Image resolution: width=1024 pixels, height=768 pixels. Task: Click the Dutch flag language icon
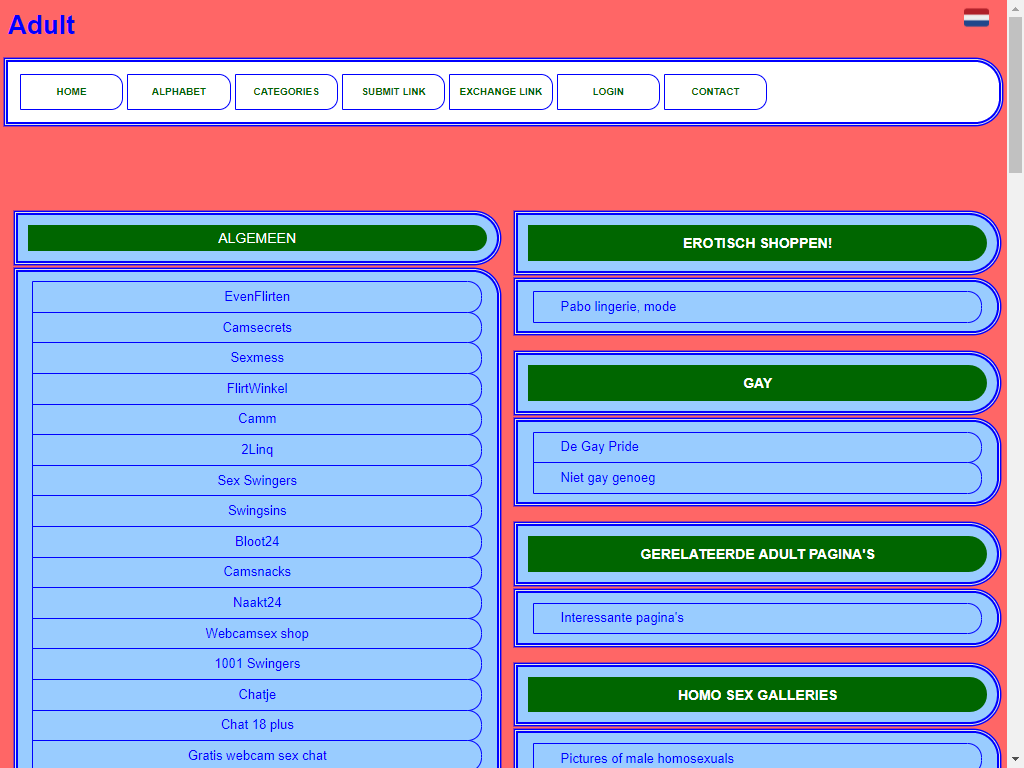coord(976,17)
